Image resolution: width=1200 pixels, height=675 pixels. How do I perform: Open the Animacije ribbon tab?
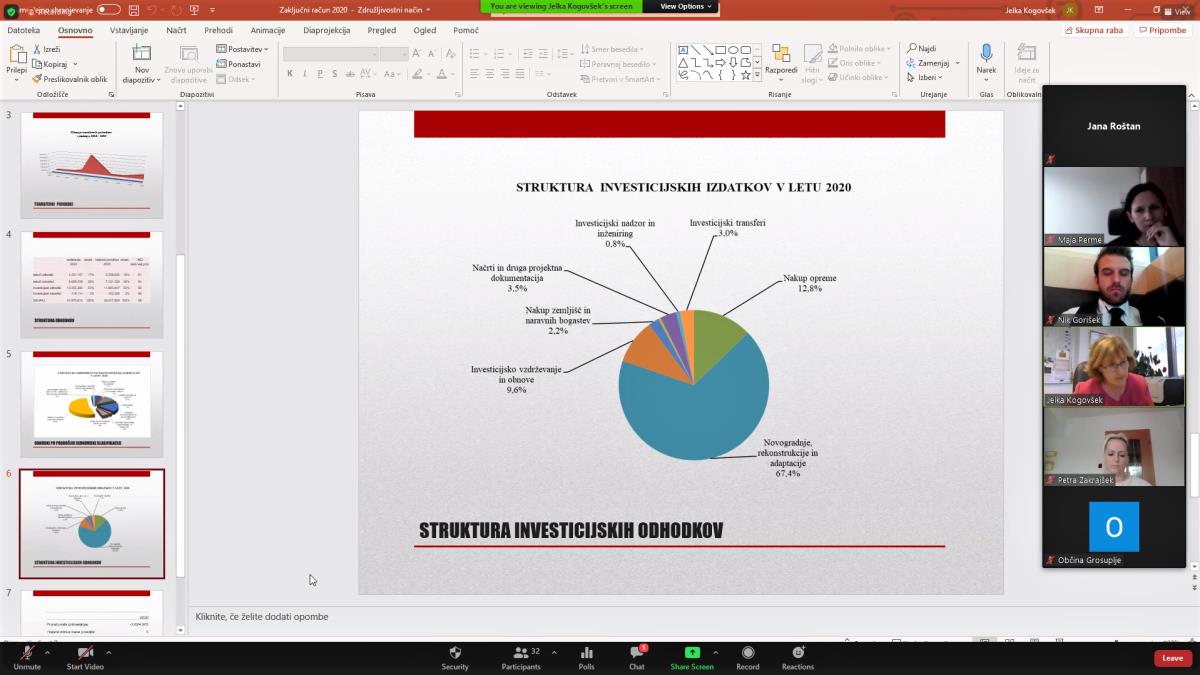pos(267,30)
